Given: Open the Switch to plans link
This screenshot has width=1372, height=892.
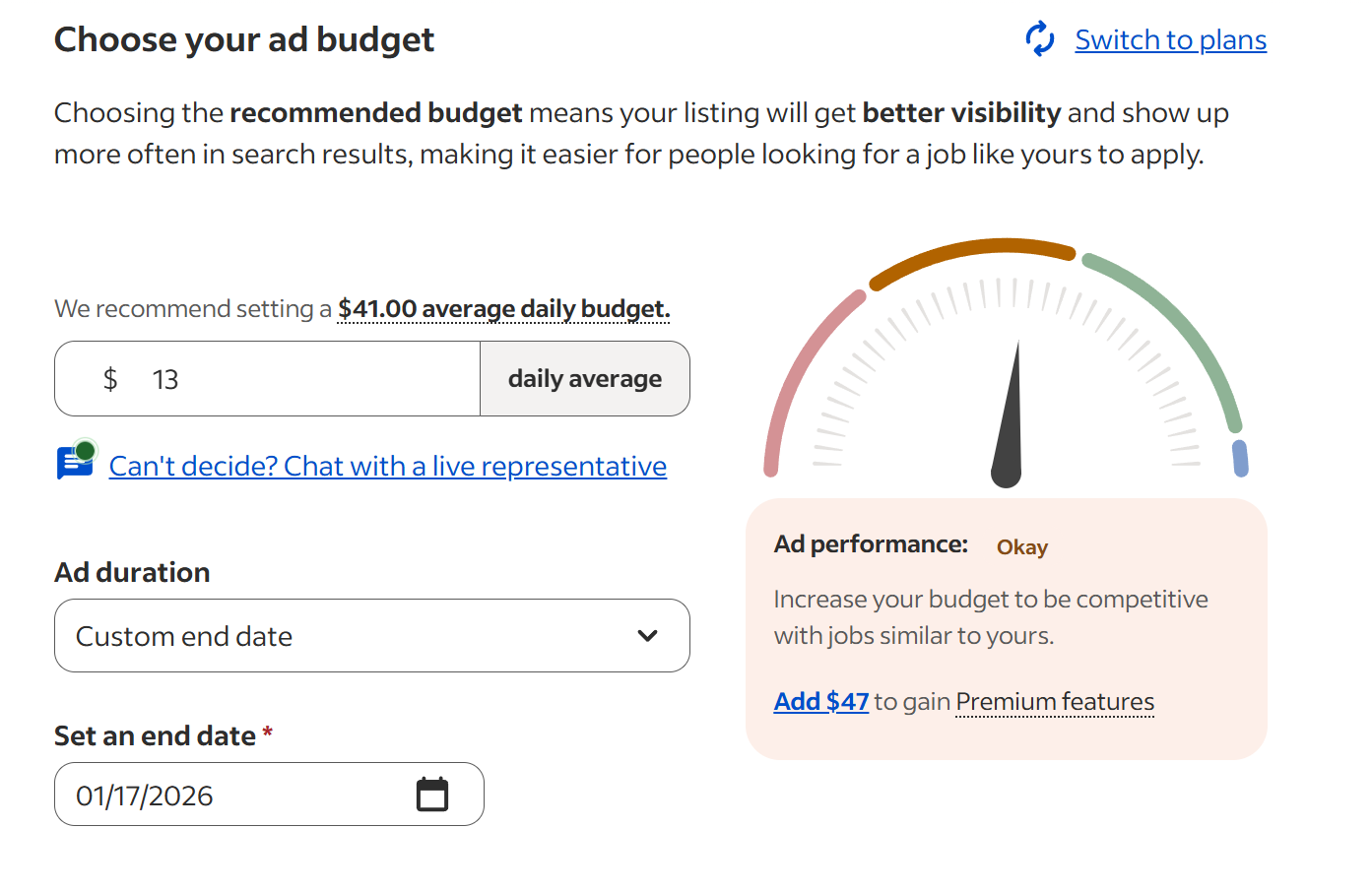Looking at the screenshot, I should click(x=1170, y=39).
